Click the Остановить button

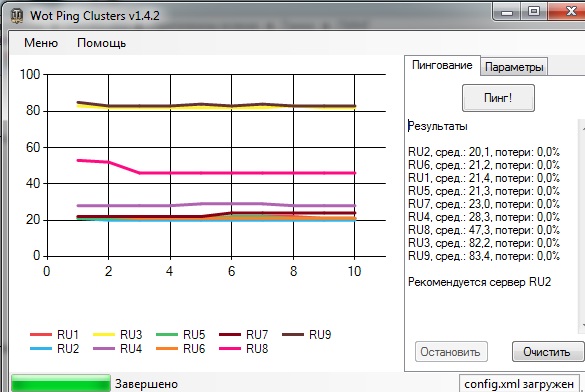pyautogui.click(x=451, y=352)
